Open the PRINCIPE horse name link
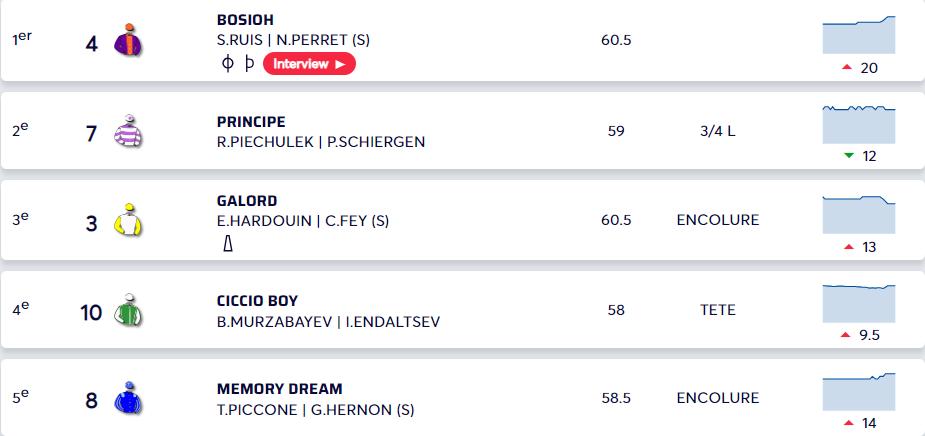 click(251, 122)
